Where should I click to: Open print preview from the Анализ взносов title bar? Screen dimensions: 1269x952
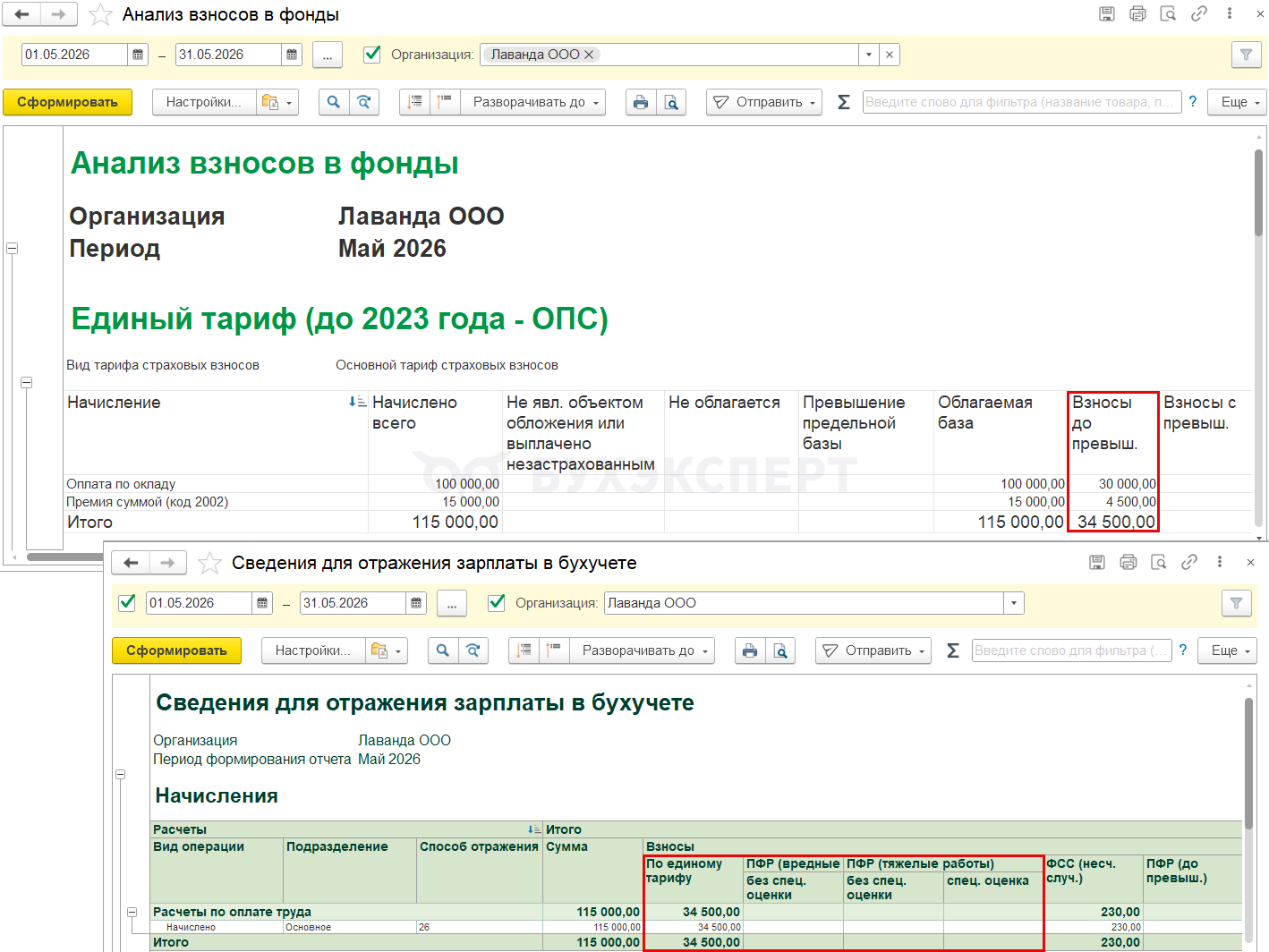point(1168,13)
